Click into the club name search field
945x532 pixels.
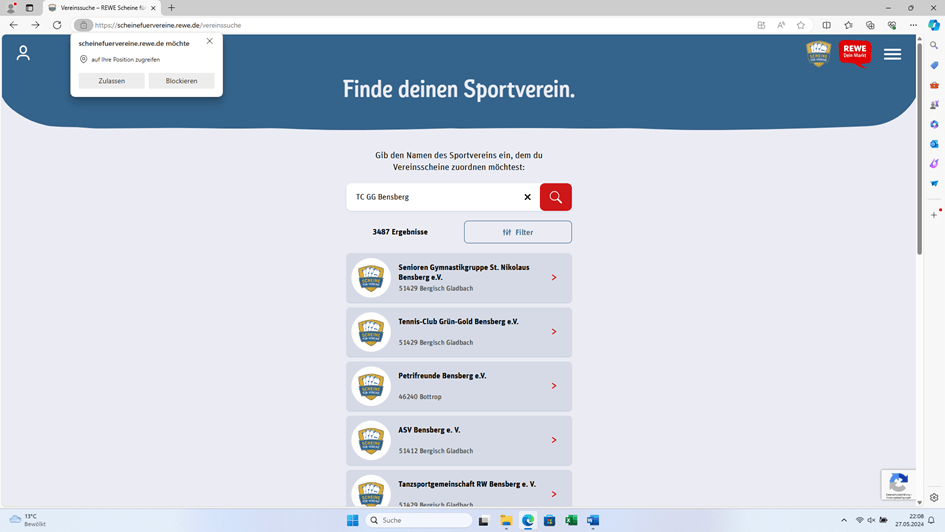(435, 197)
